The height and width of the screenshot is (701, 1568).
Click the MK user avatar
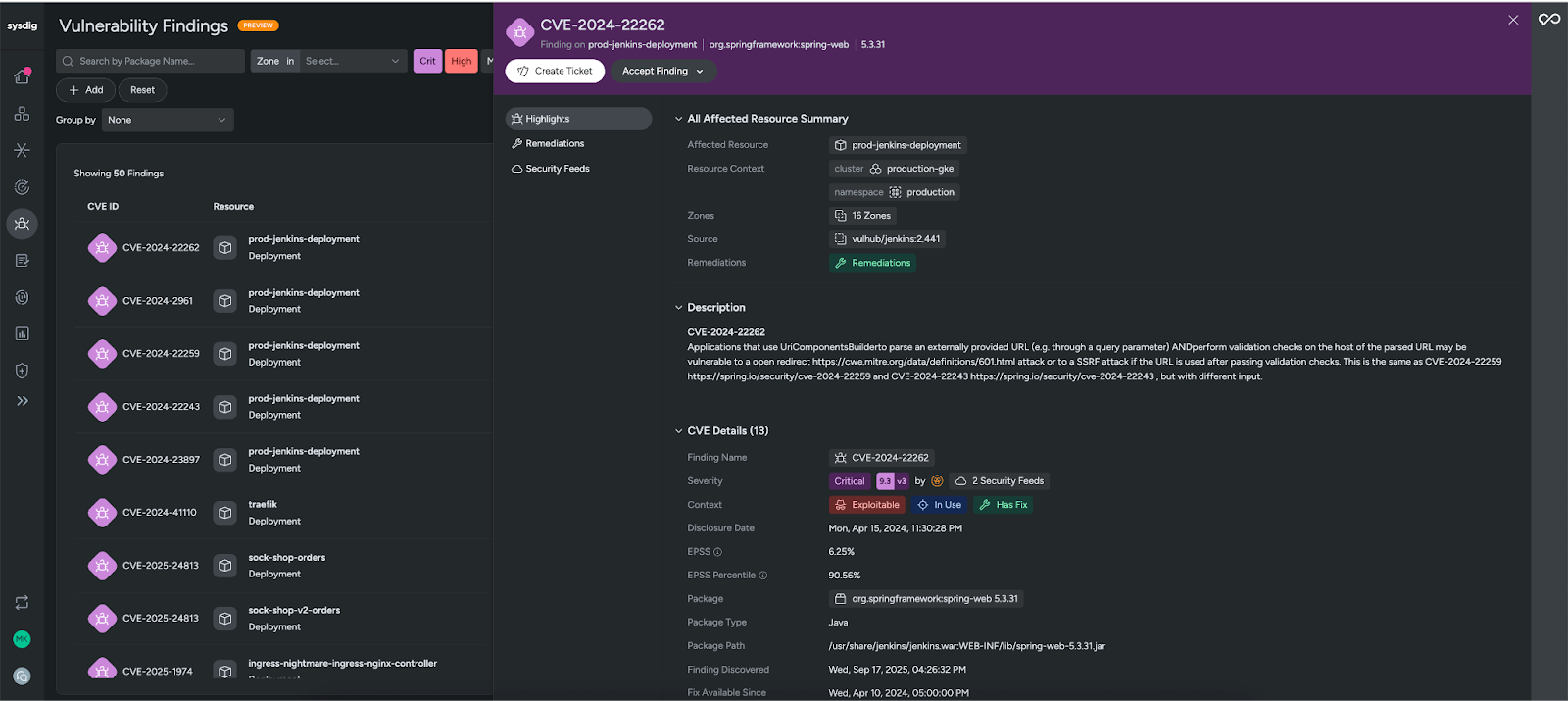coord(22,639)
